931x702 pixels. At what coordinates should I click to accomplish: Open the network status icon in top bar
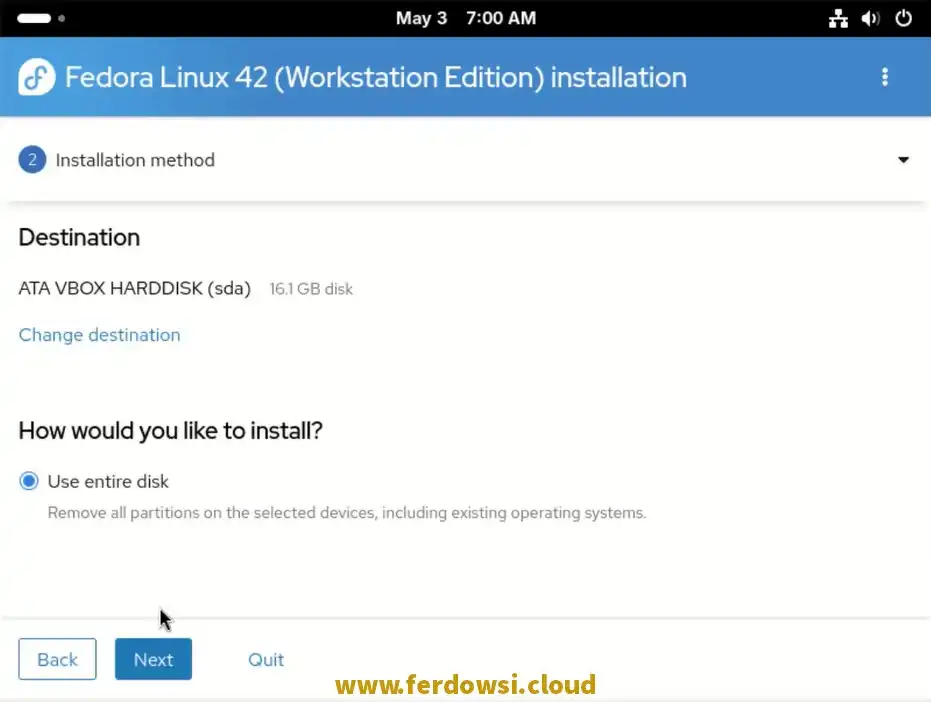pos(838,18)
